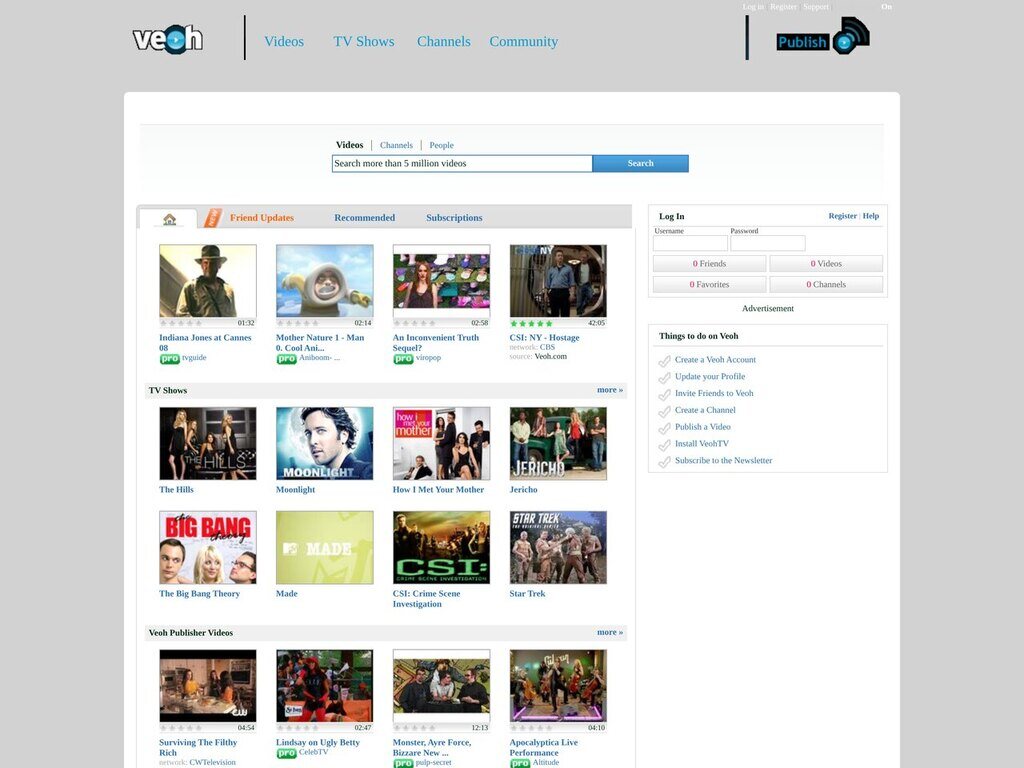Open Channels in the top navigation
The image size is (1024, 768).
click(443, 41)
